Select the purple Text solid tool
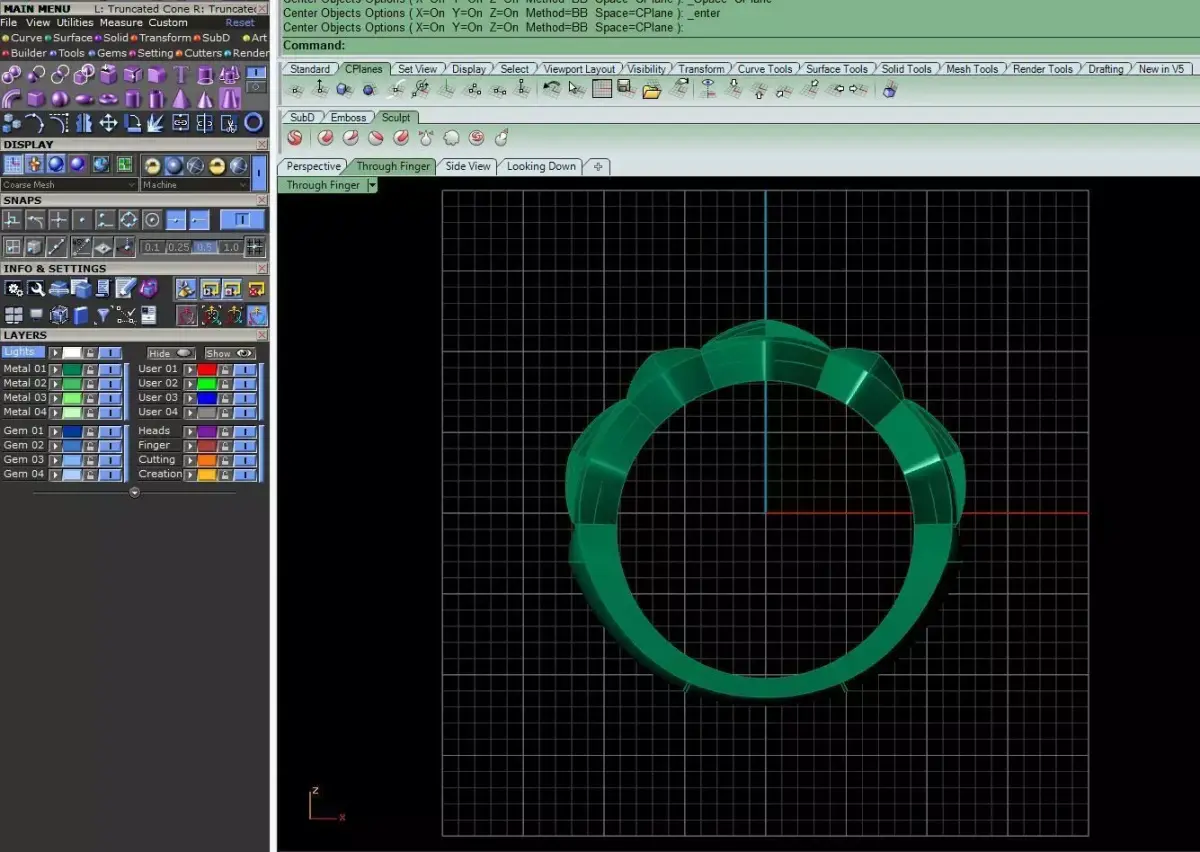 click(x=181, y=75)
